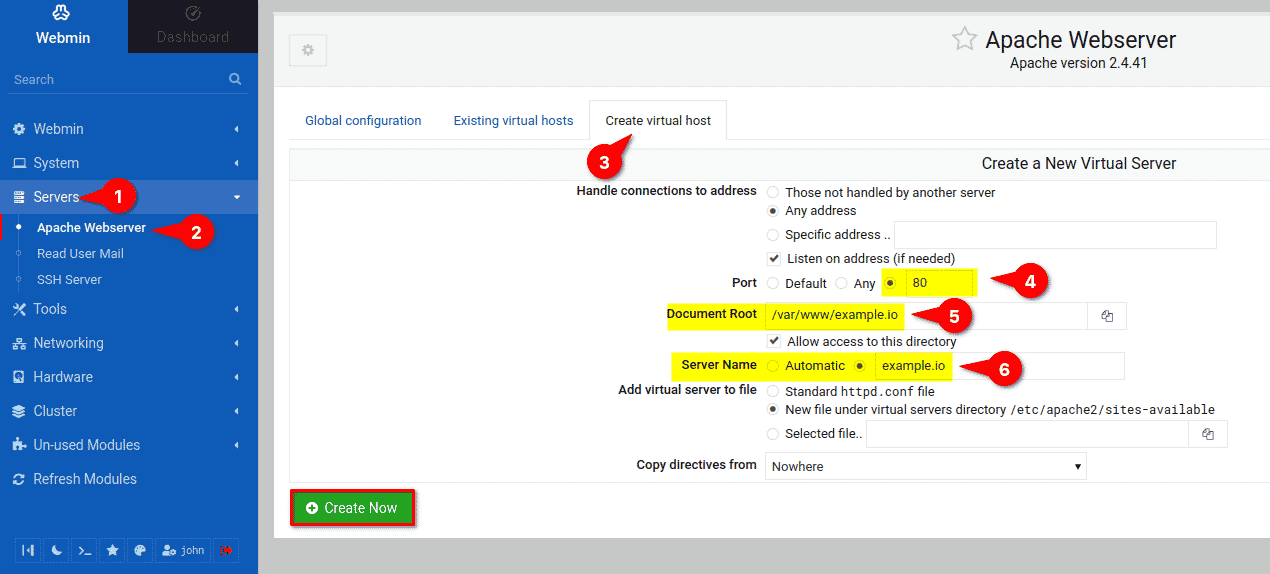Select the 'Selected file..' radio option
Image resolution: width=1270 pixels, height=574 pixels.
point(773,434)
